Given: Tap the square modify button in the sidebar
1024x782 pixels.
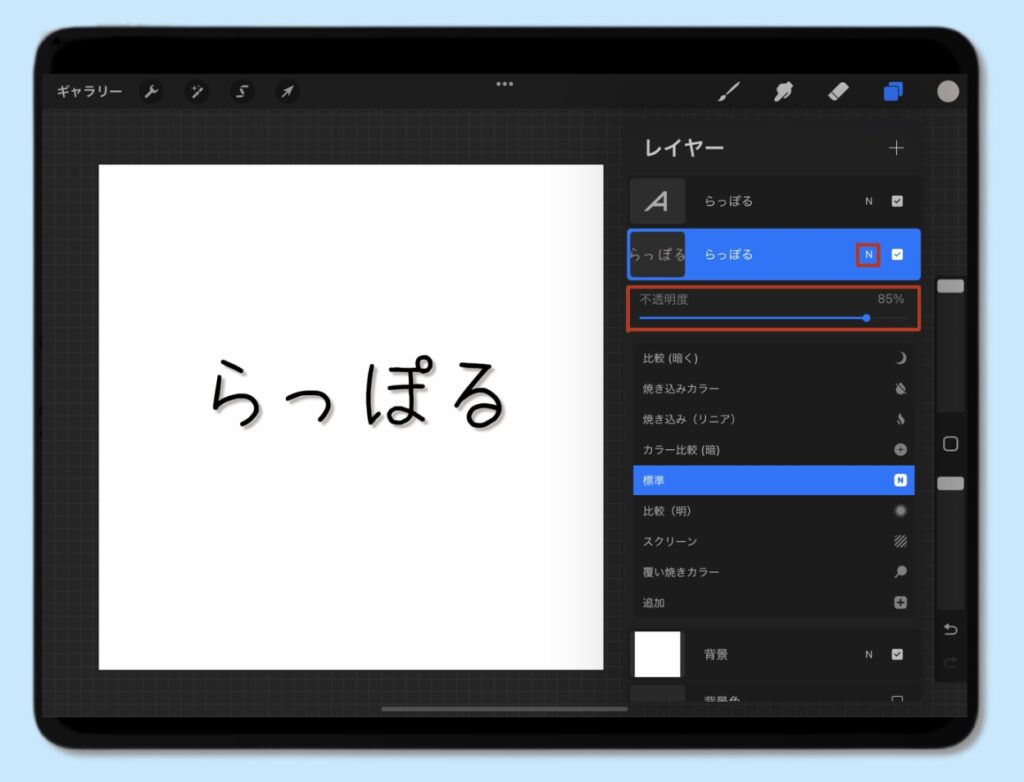Looking at the screenshot, I should tap(950, 444).
